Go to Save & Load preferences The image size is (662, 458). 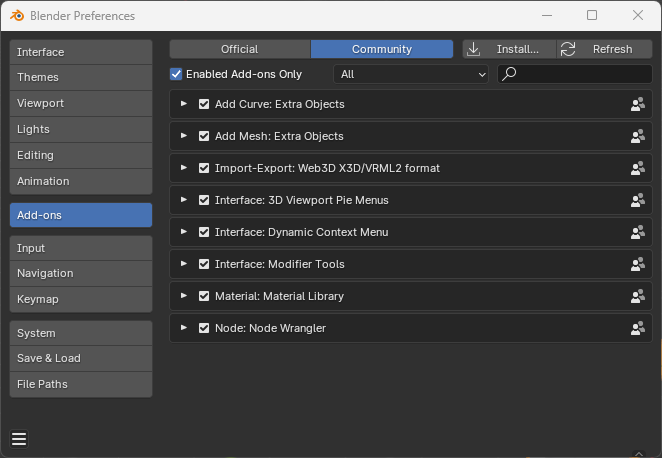(x=81, y=359)
